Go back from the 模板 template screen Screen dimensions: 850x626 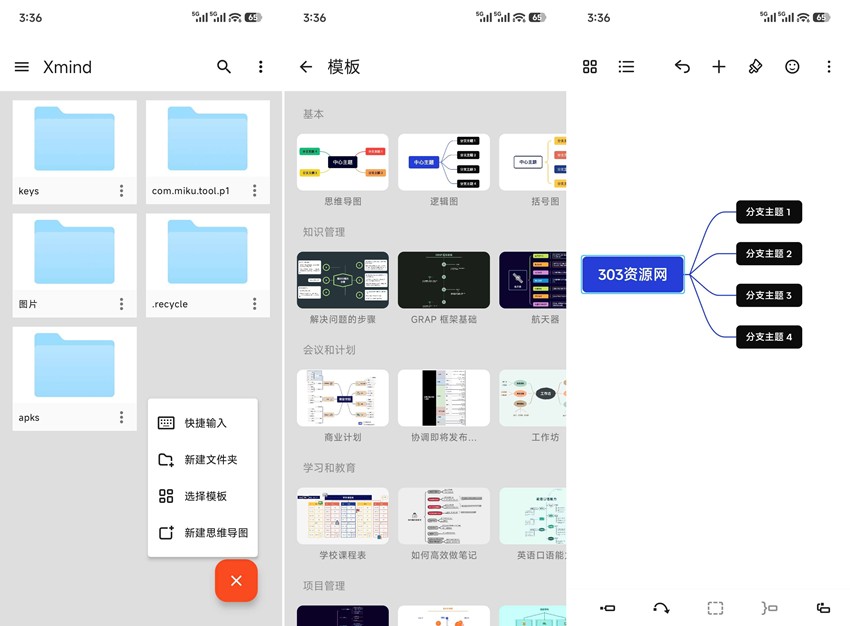tap(306, 67)
